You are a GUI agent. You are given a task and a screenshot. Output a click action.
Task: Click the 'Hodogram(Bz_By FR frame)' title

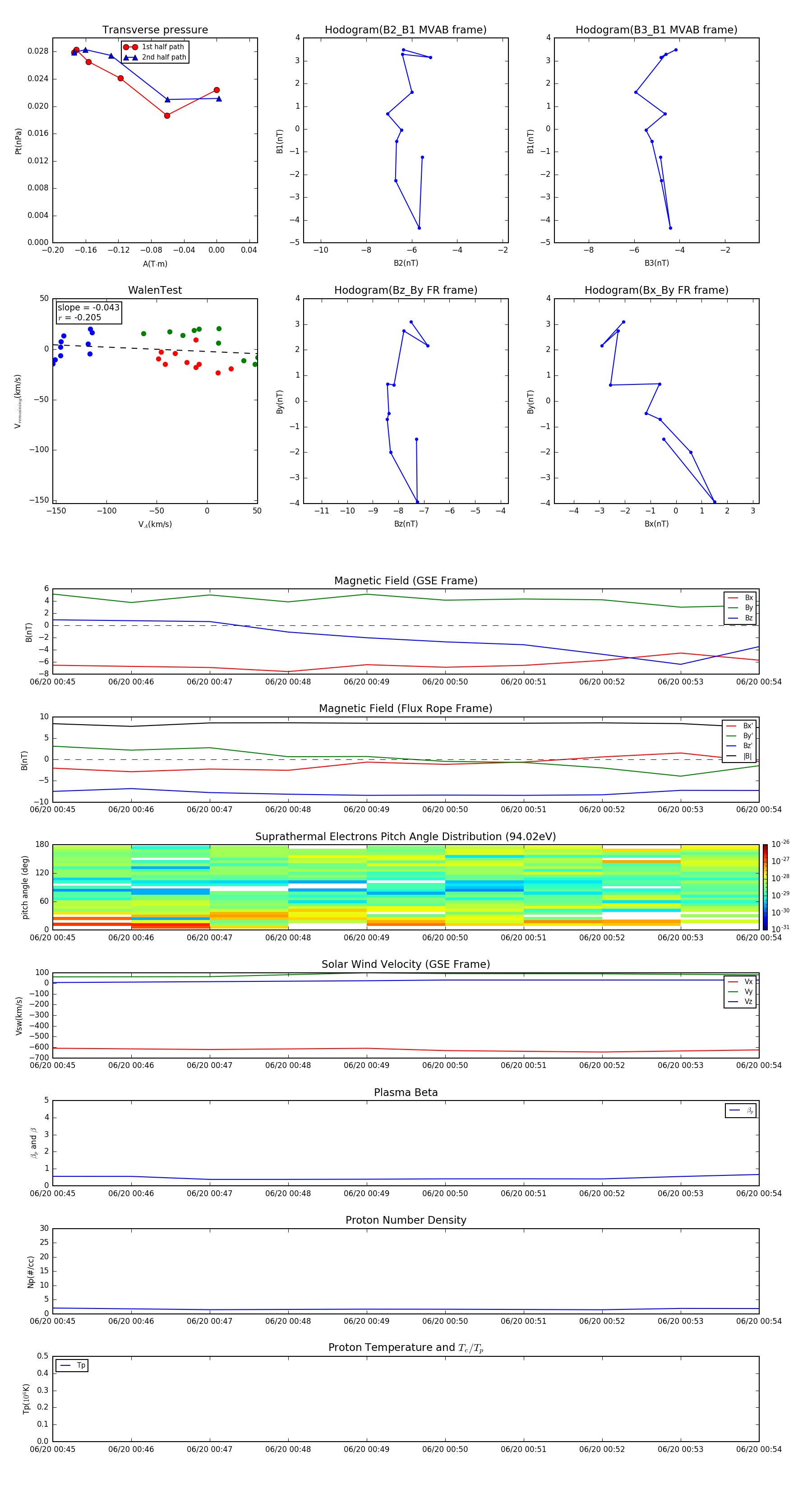coord(406,290)
